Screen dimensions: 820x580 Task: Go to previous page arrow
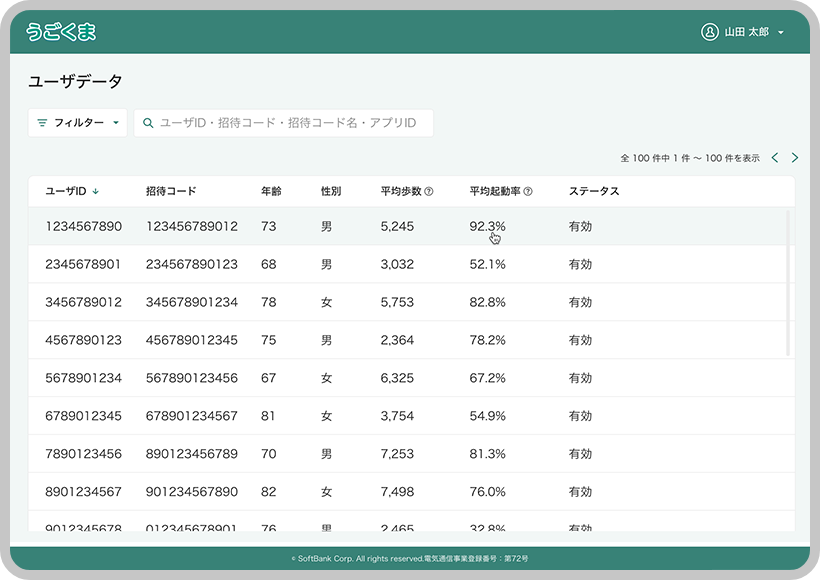point(775,158)
